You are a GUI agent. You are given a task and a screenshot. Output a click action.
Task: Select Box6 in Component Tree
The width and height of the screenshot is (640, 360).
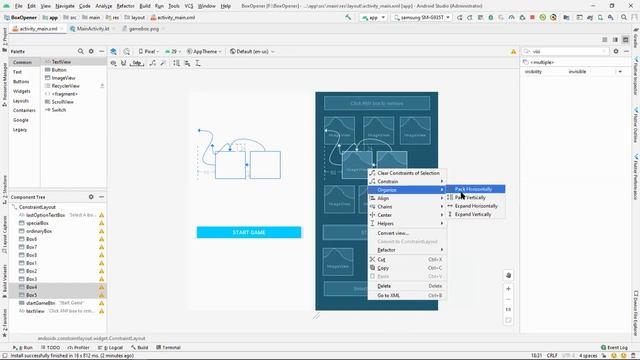(x=31, y=239)
